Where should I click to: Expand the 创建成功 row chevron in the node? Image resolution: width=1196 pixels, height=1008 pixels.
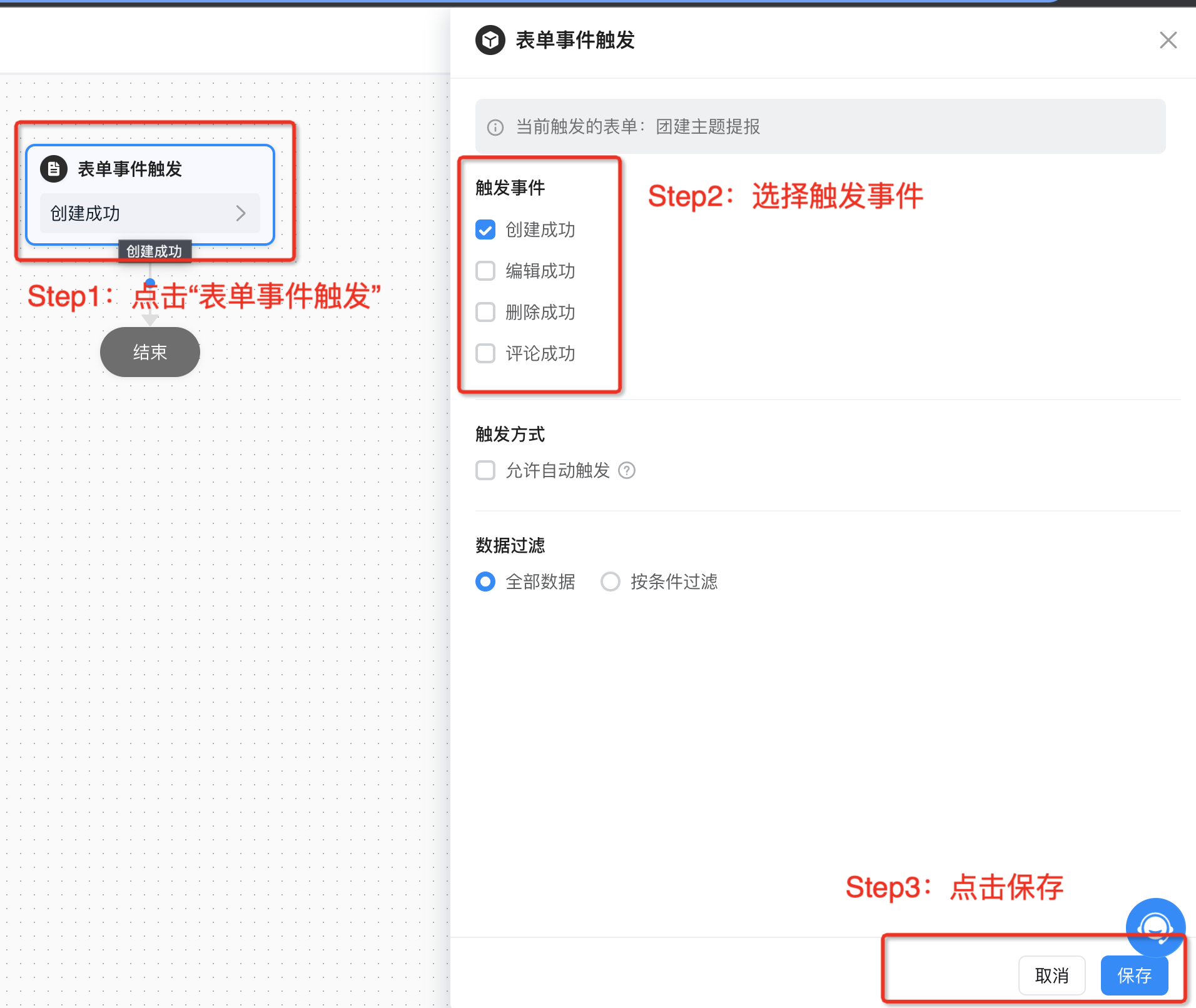point(241,213)
